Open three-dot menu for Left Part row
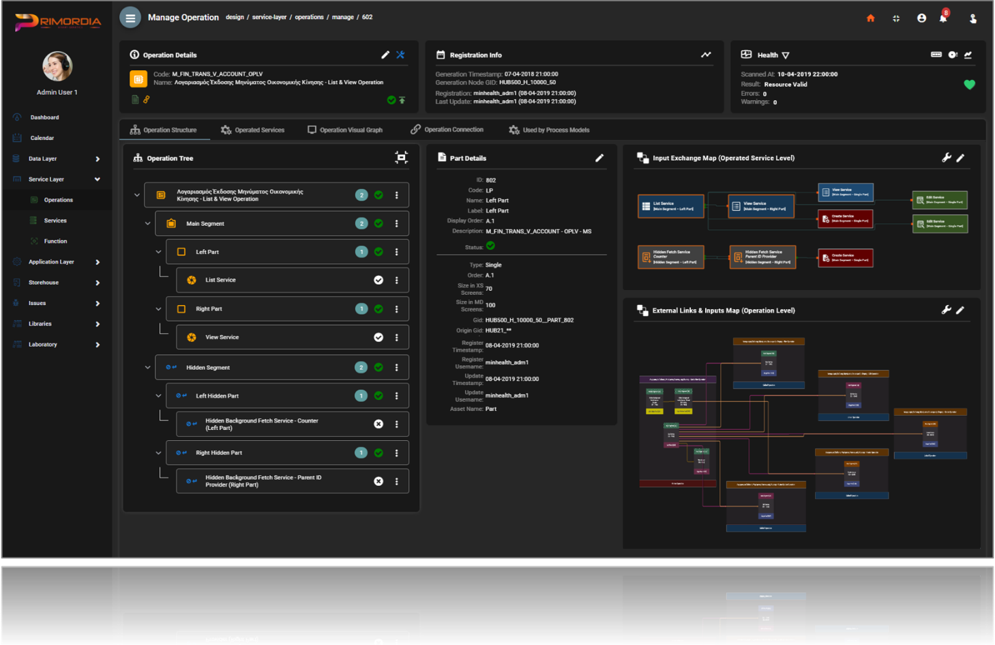 click(x=397, y=252)
